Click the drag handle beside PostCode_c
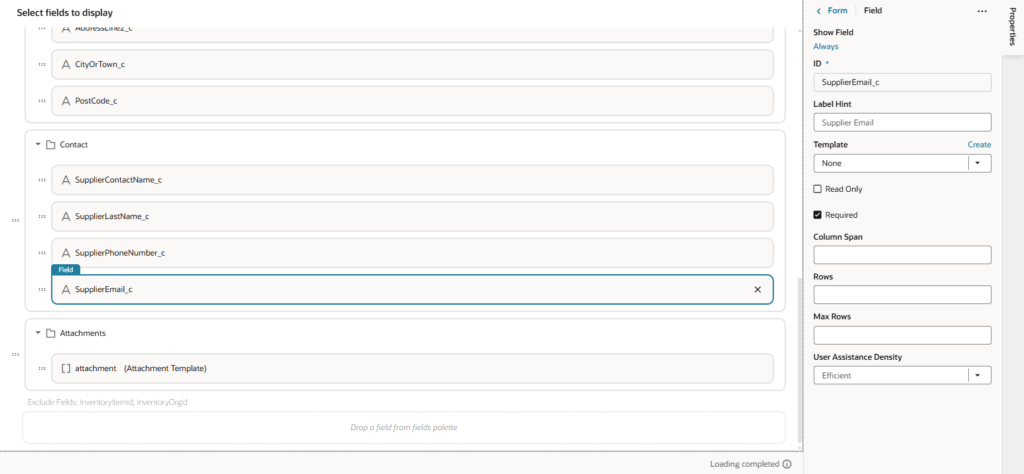The width and height of the screenshot is (1024, 474). [x=42, y=101]
